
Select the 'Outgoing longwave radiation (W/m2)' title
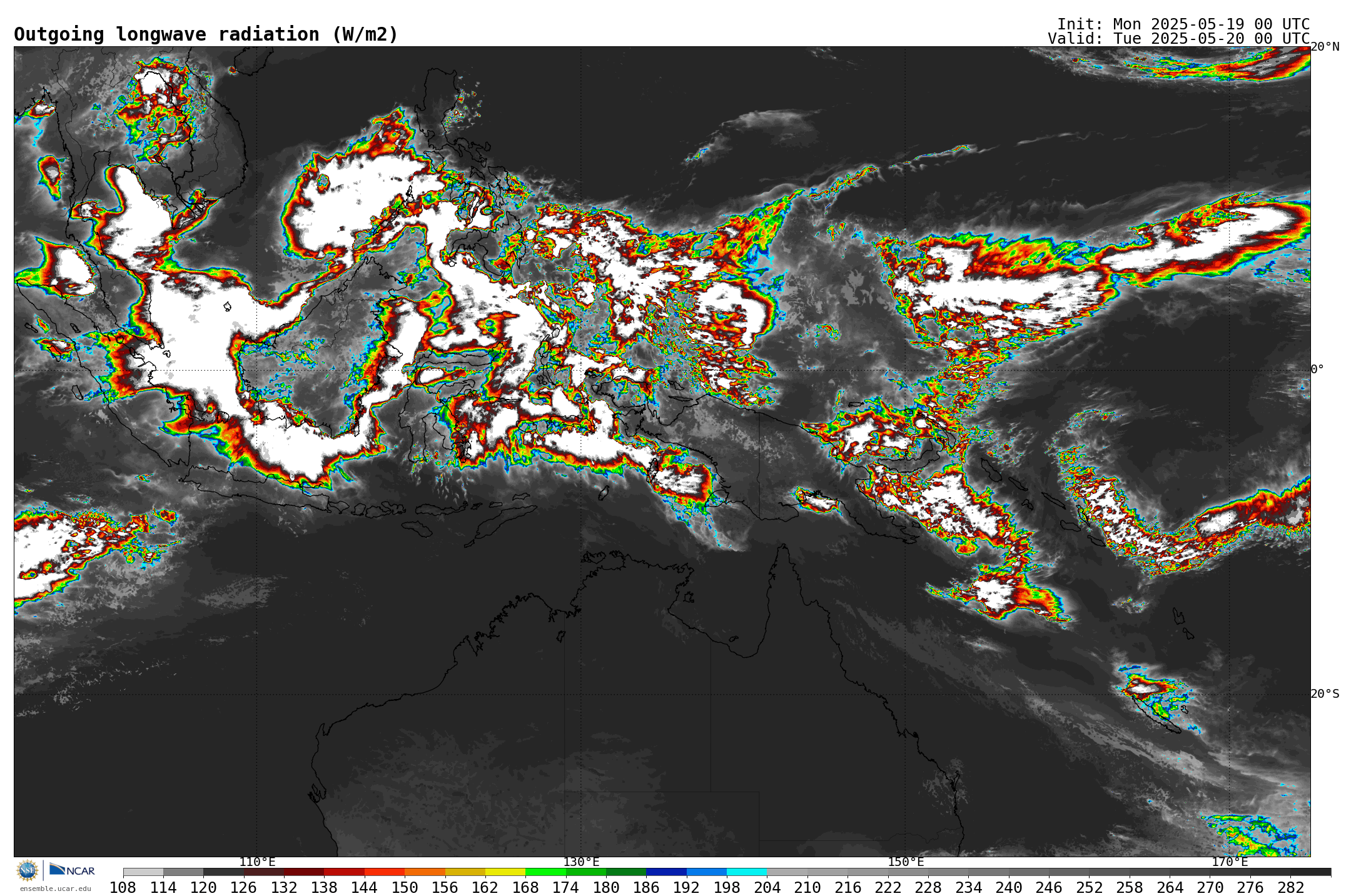point(206,34)
